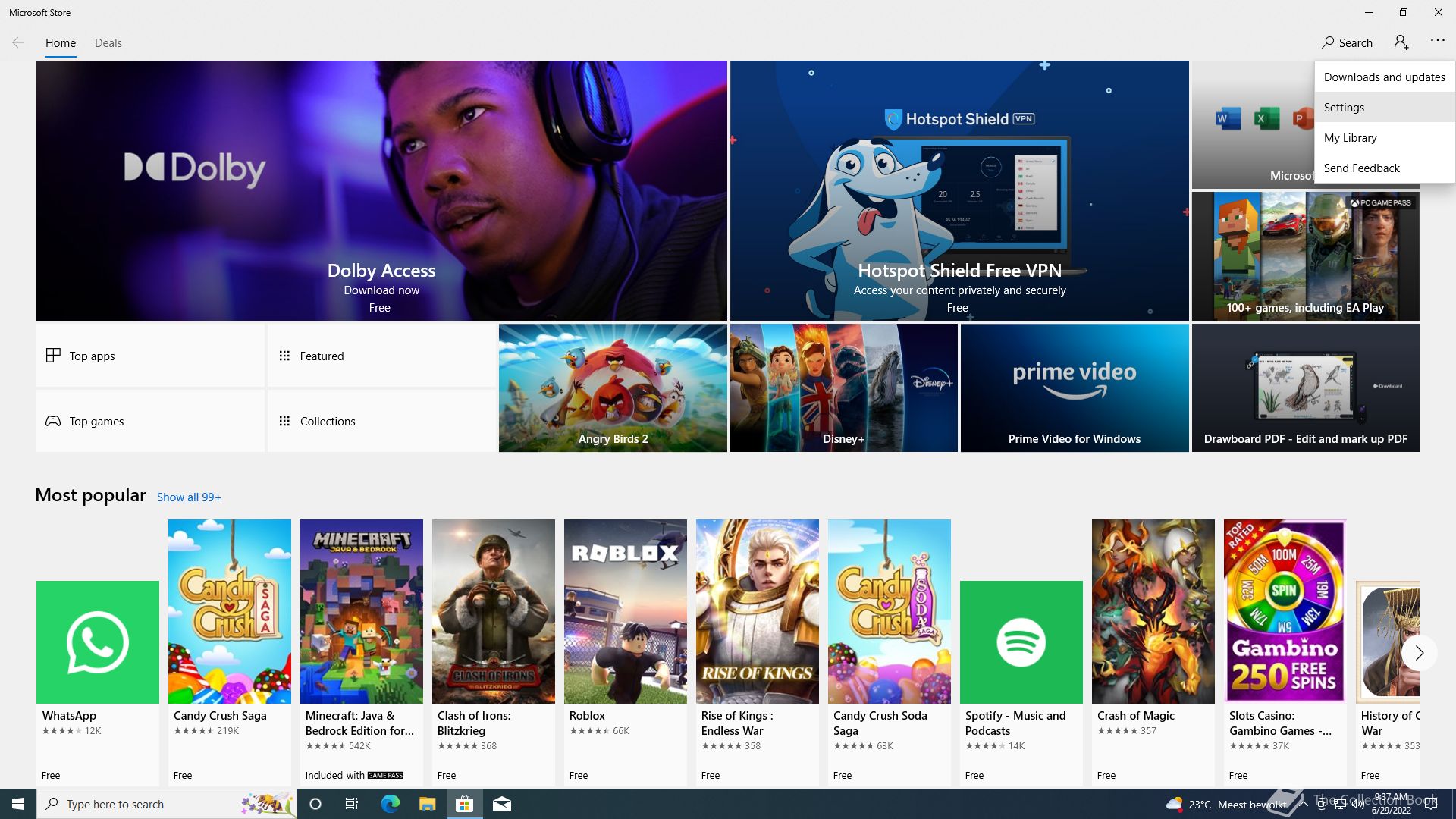Click next arrow in Most popular carousel
1456x819 pixels.
pos(1419,652)
